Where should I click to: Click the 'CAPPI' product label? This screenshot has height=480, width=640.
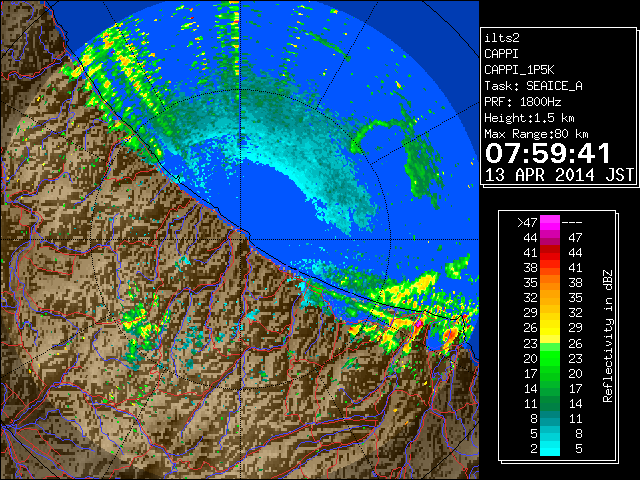pyautogui.click(x=501, y=54)
